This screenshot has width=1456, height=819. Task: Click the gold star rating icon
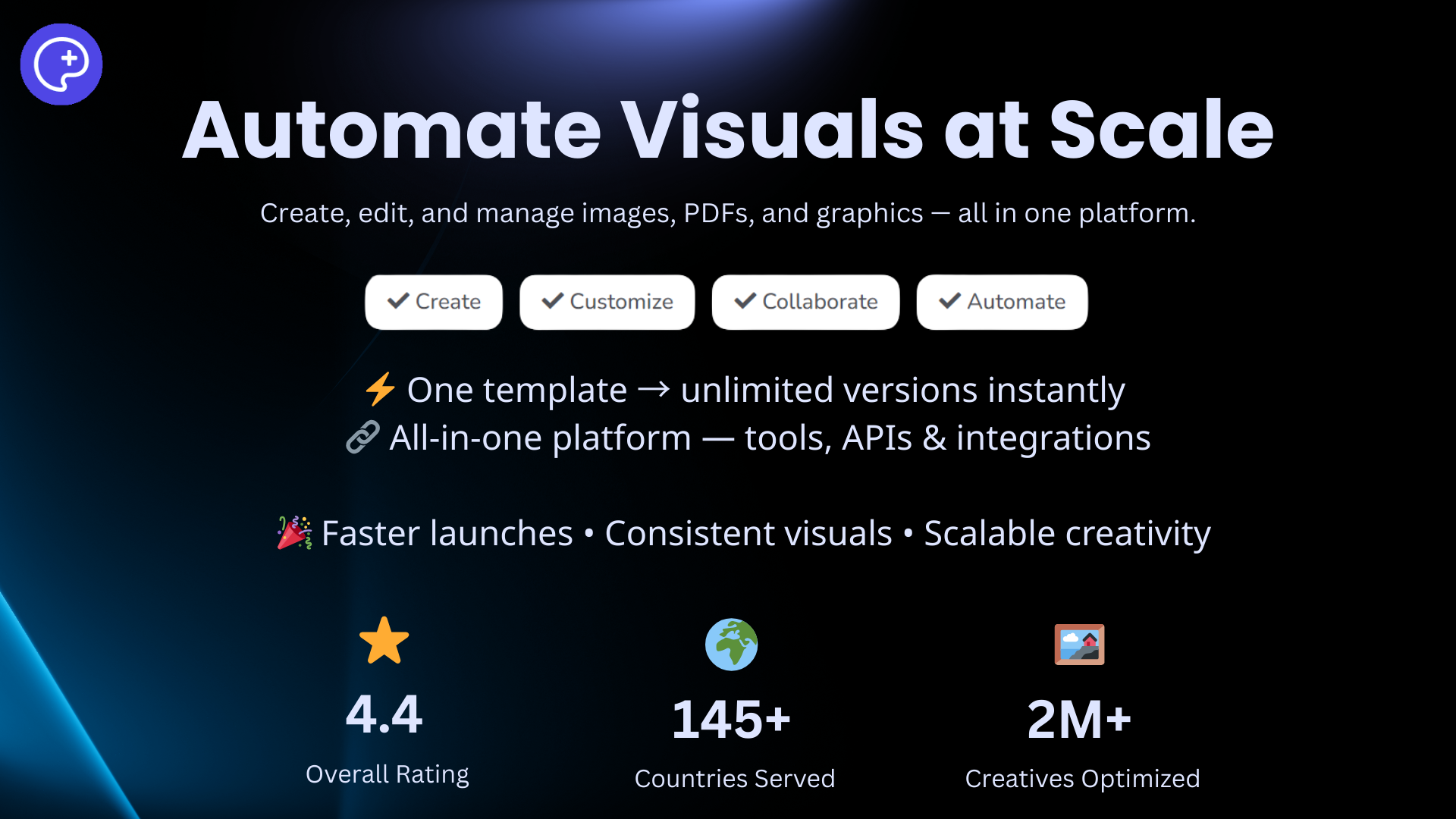pyautogui.click(x=384, y=641)
